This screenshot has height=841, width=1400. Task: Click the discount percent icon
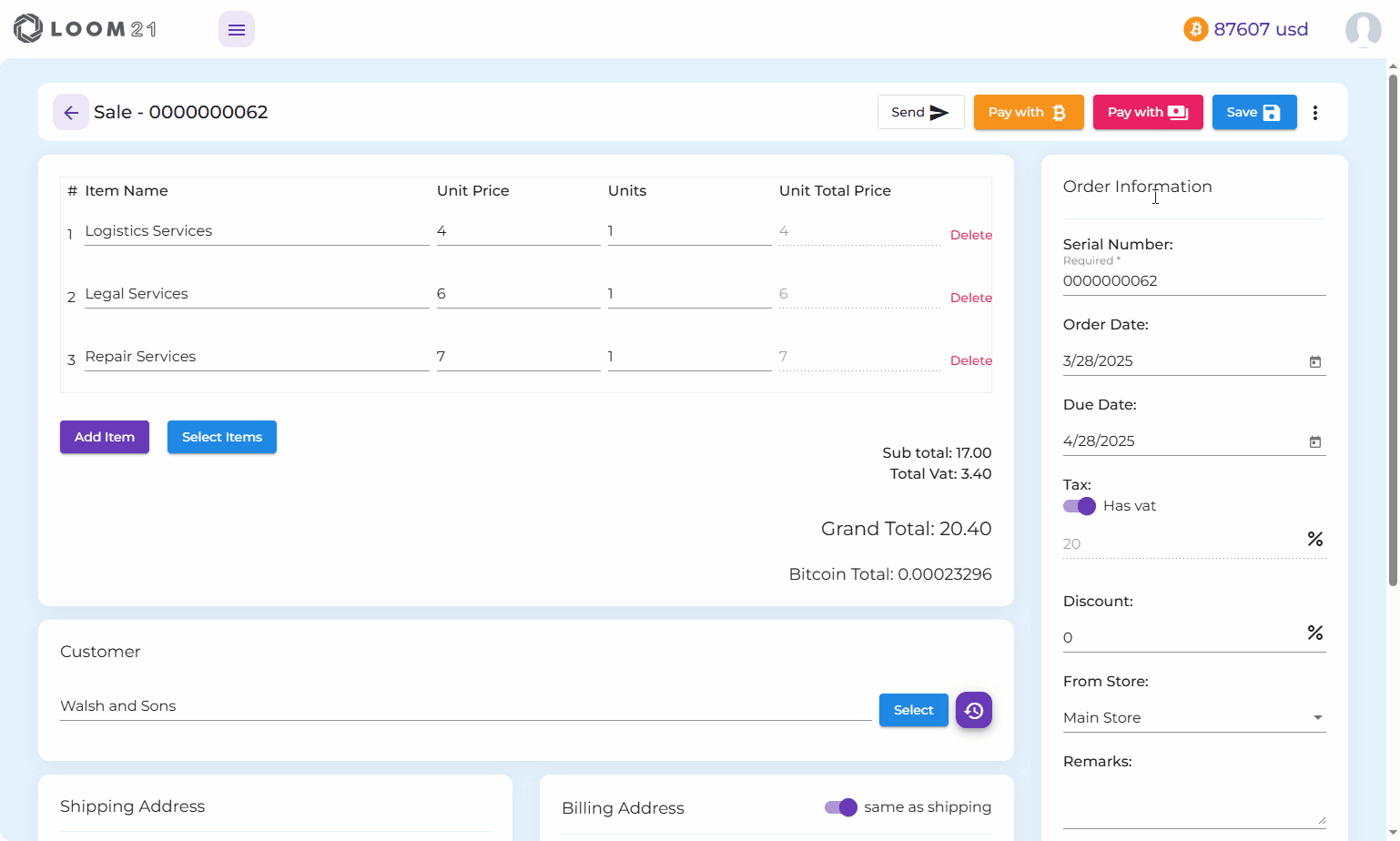click(x=1315, y=633)
